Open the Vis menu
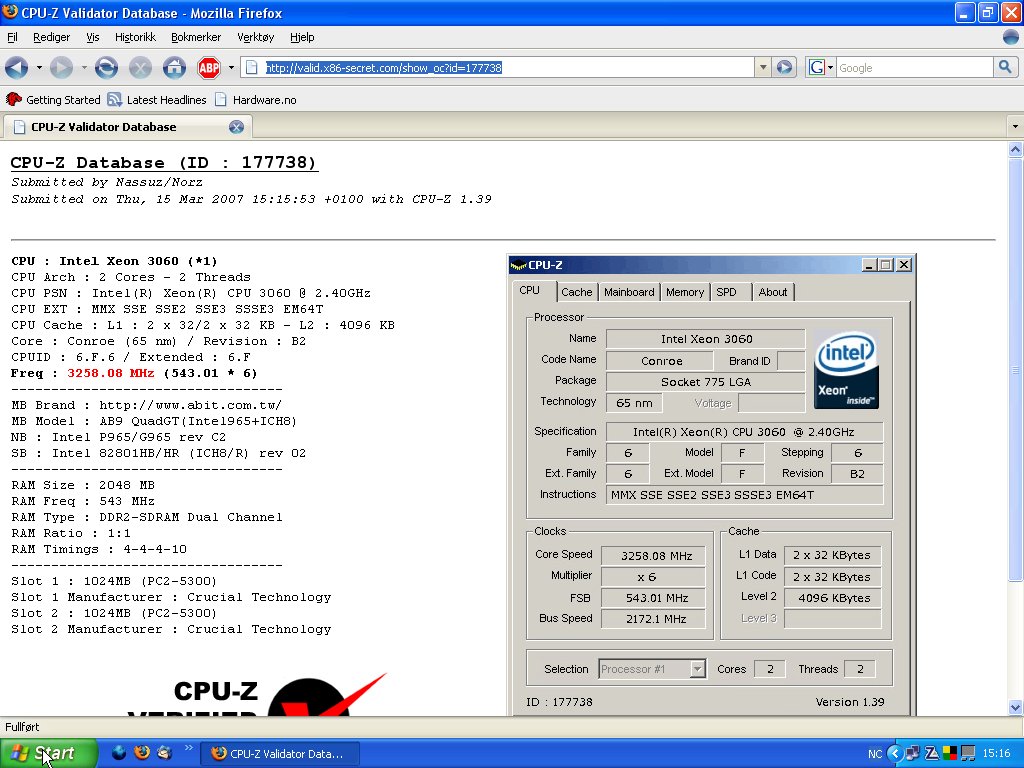This screenshot has height=768, width=1024. 93,37
